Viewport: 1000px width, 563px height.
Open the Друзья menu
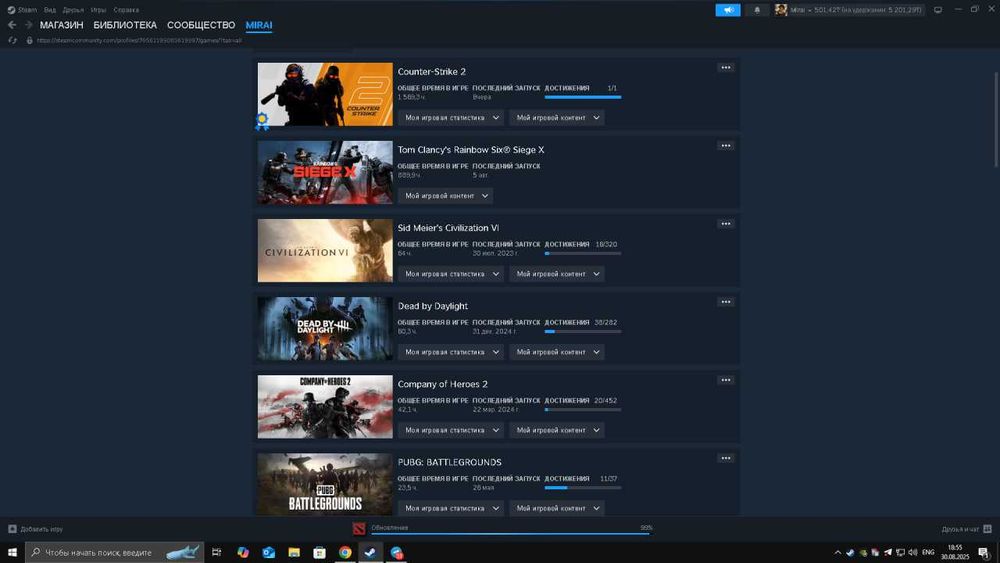coord(73,10)
